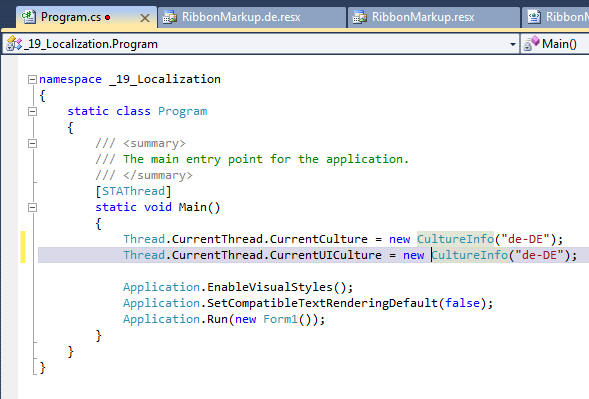
Task: Collapse the static void Main() method
Action: (32, 207)
